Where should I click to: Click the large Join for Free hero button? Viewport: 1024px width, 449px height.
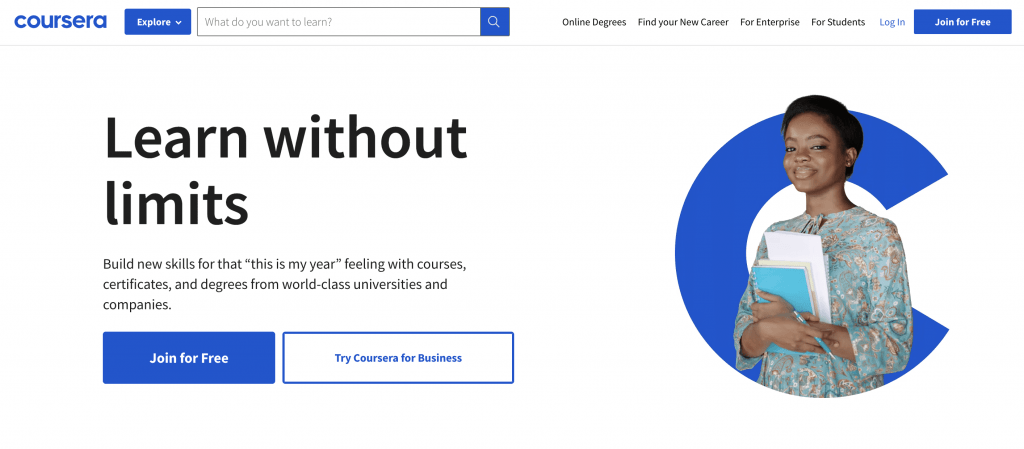pos(189,358)
